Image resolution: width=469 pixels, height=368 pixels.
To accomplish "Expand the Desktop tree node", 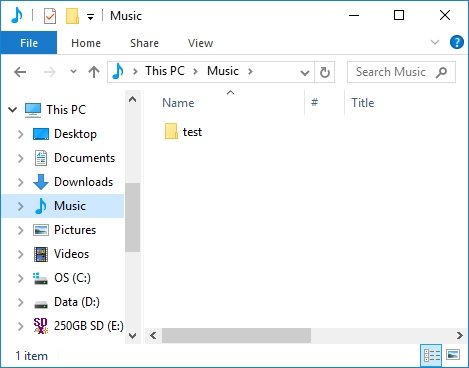I will 20,134.
